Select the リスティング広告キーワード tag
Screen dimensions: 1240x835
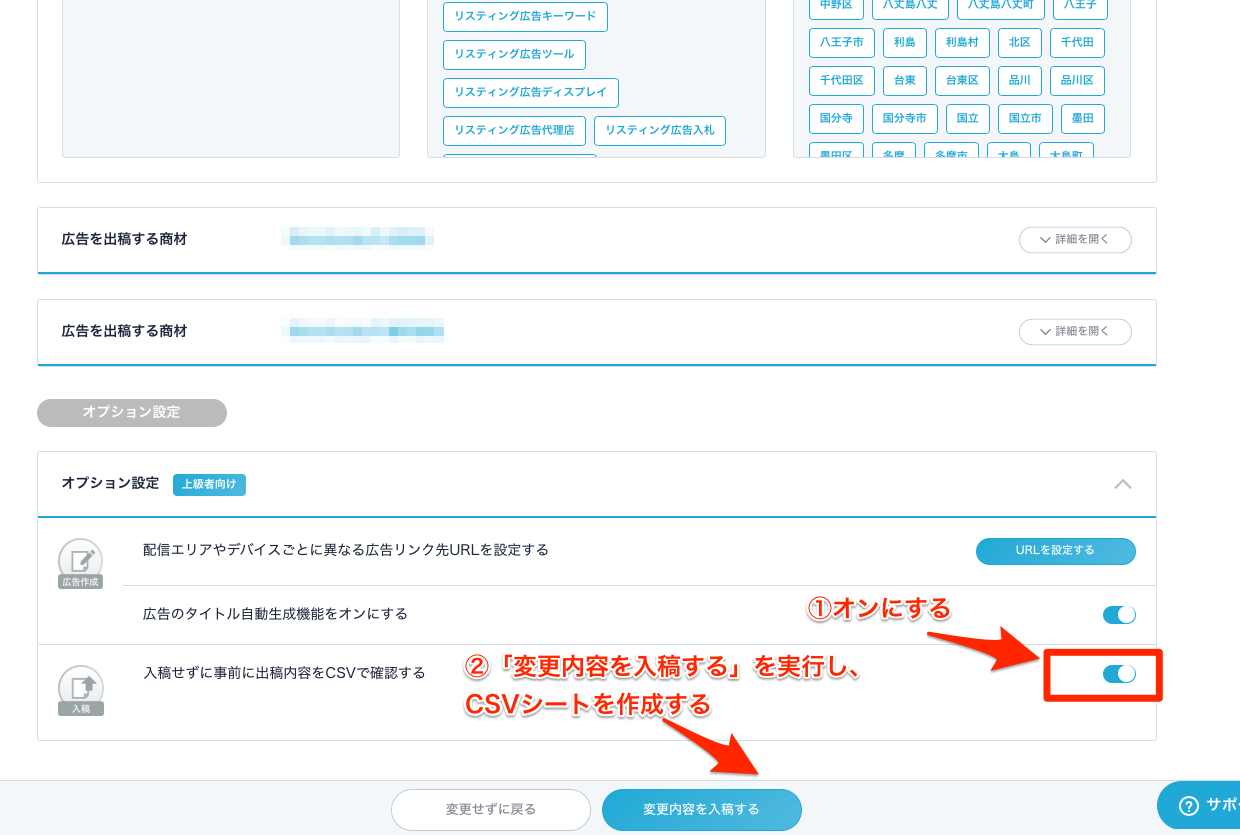pyautogui.click(x=525, y=16)
